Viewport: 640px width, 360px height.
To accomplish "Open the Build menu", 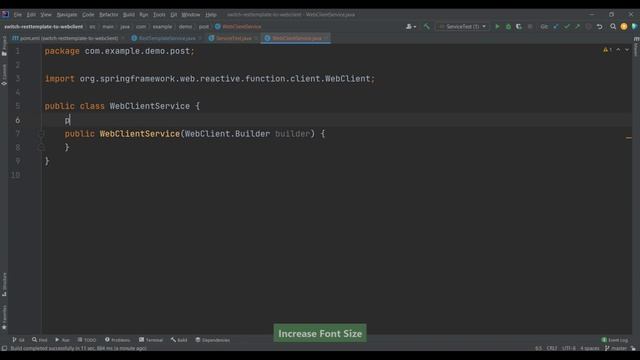I will pyautogui.click(x=129, y=14).
